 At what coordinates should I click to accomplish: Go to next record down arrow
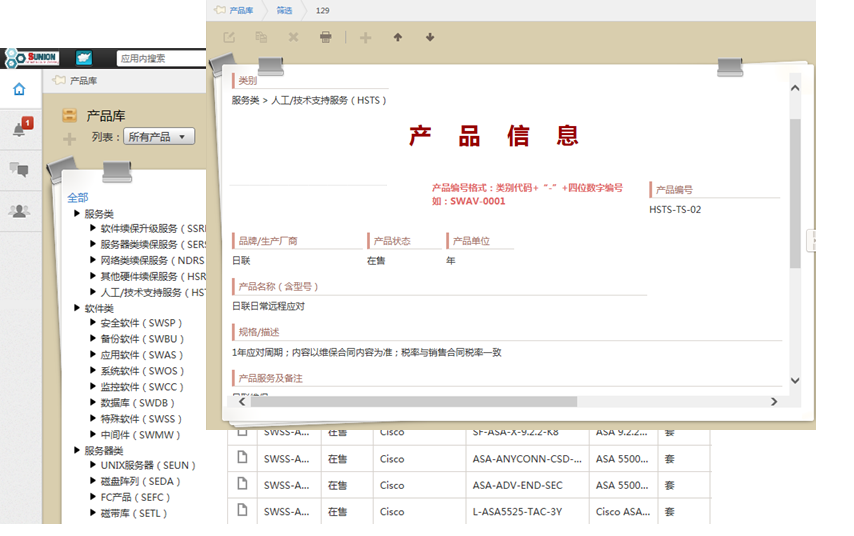(x=430, y=37)
